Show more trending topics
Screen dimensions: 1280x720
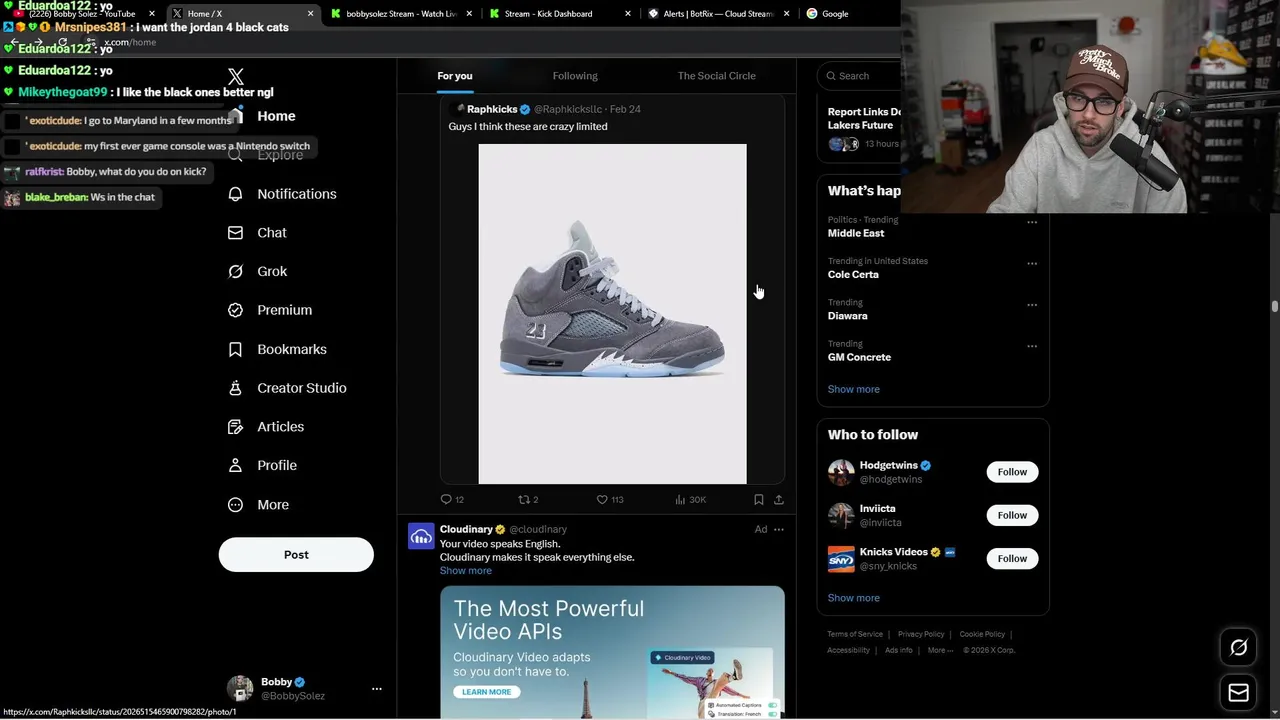(x=854, y=389)
